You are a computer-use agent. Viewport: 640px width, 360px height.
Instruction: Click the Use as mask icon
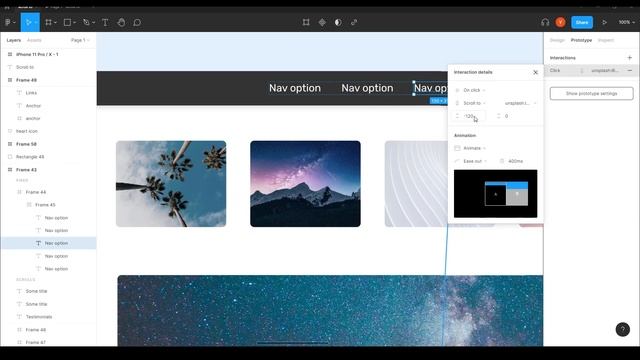click(338, 22)
